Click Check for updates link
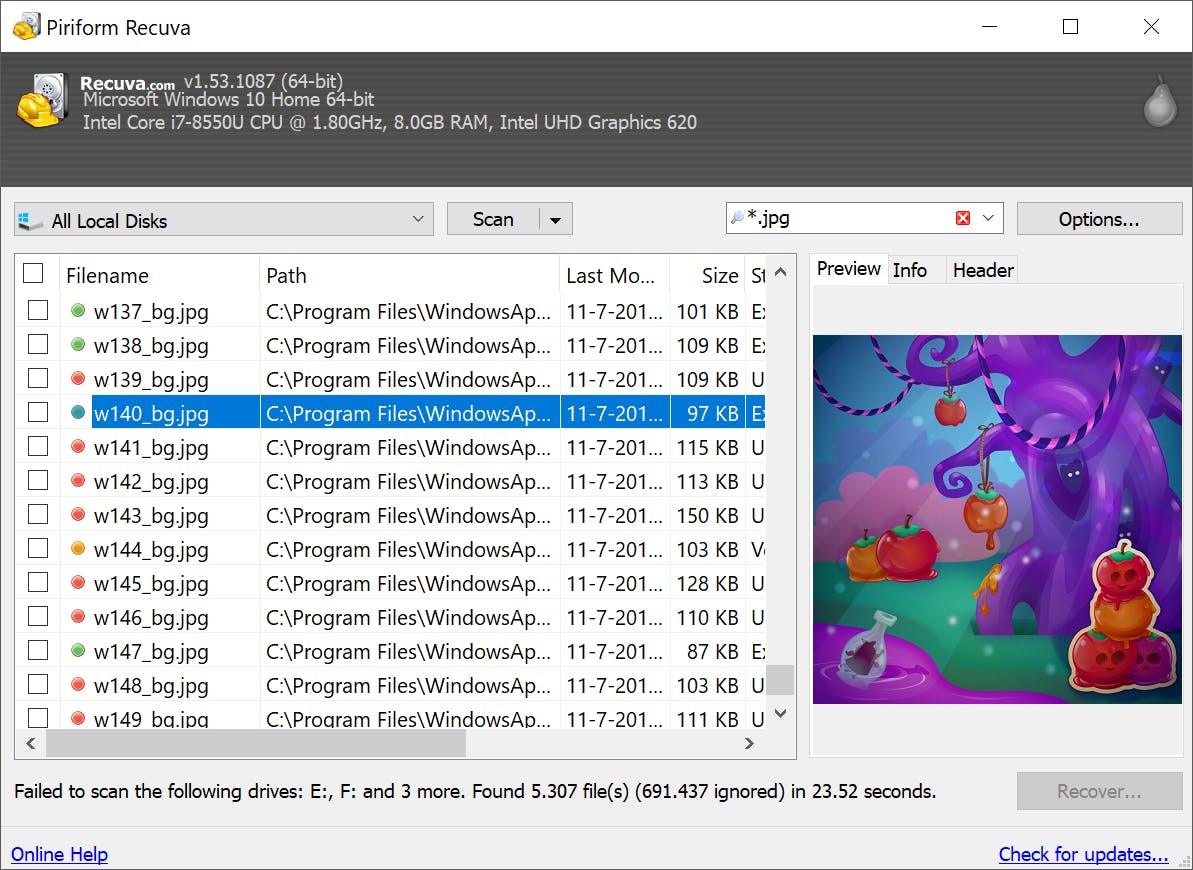Viewport: 1193px width, 870px height. point(1083,854)
